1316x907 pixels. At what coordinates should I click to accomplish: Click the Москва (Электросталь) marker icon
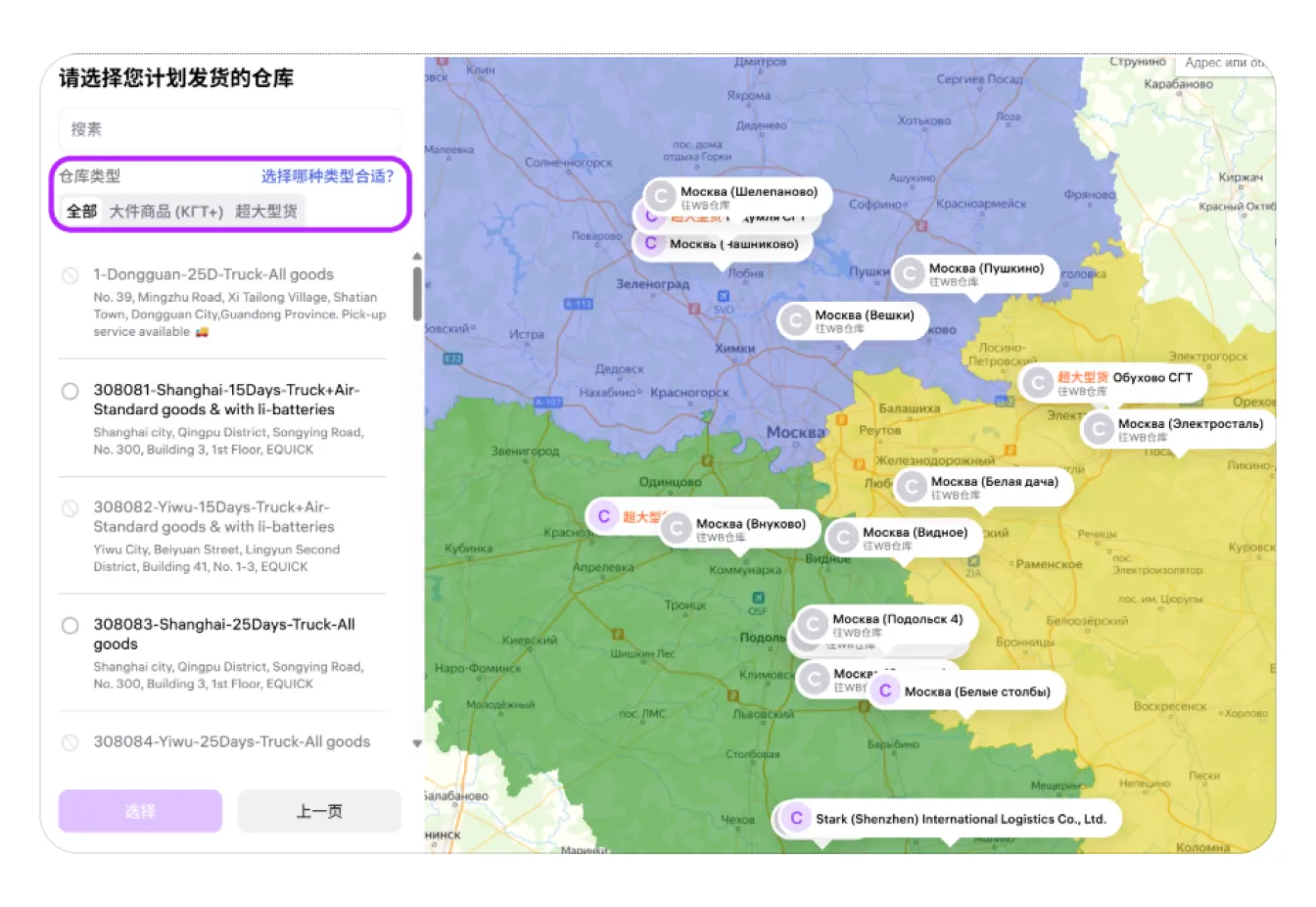1099,429
